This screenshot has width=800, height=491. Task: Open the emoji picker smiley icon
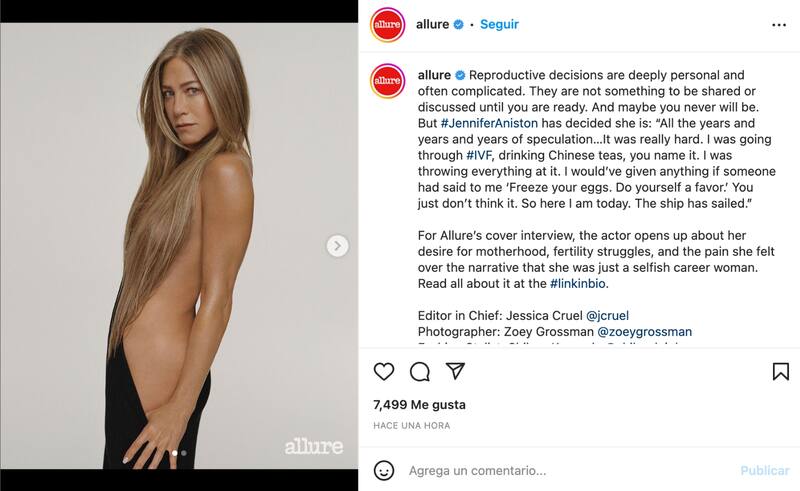384,470
